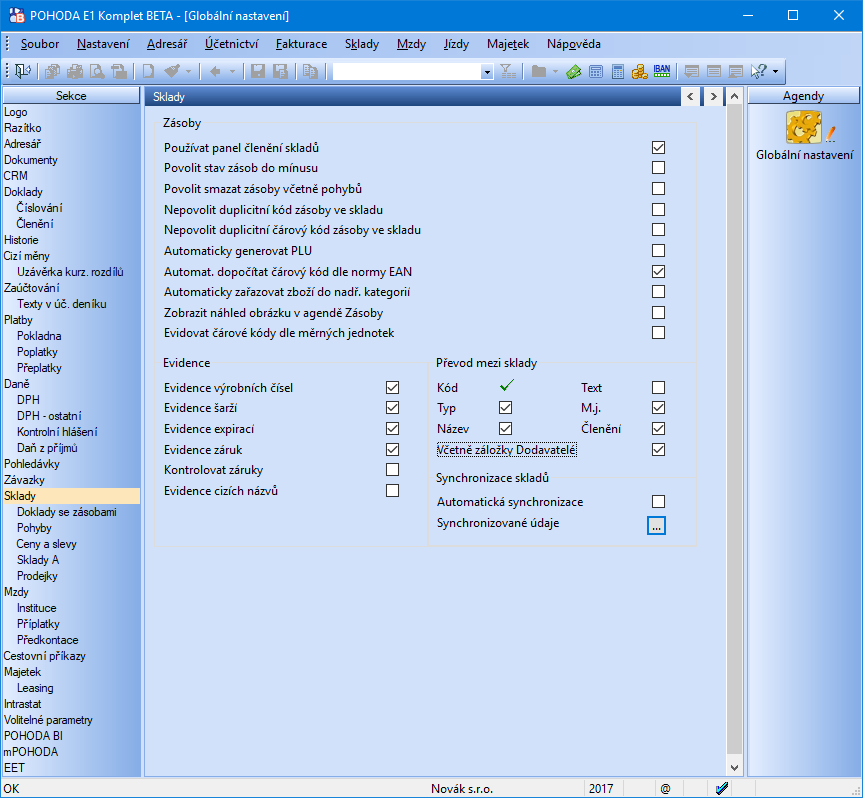863x798 pixels.
Task: Uncheck Včetně záložky Dodavatelé checkbox
Action: click(x=658, y=450)
